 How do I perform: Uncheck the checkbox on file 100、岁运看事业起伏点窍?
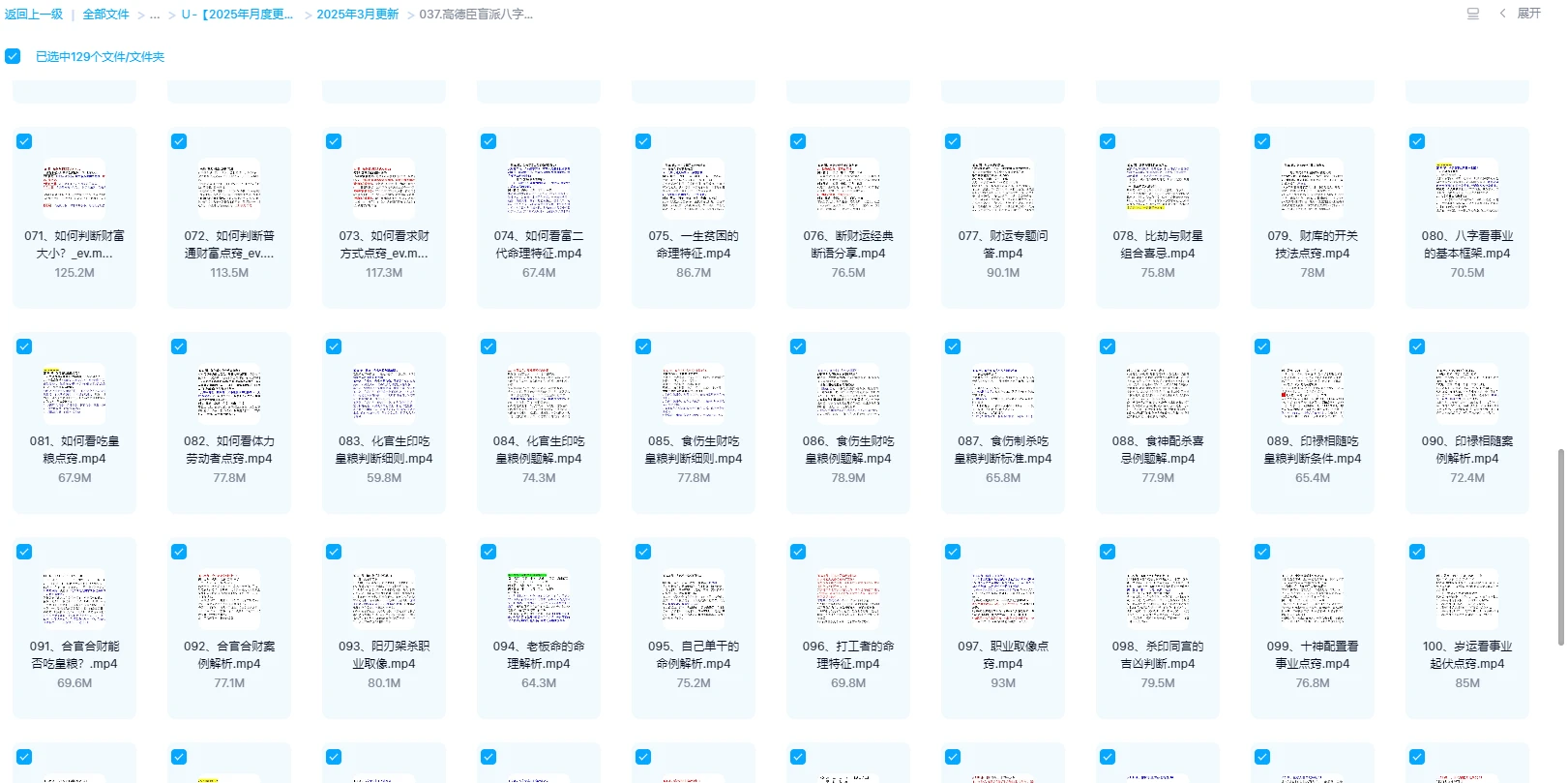[1417, 552]
